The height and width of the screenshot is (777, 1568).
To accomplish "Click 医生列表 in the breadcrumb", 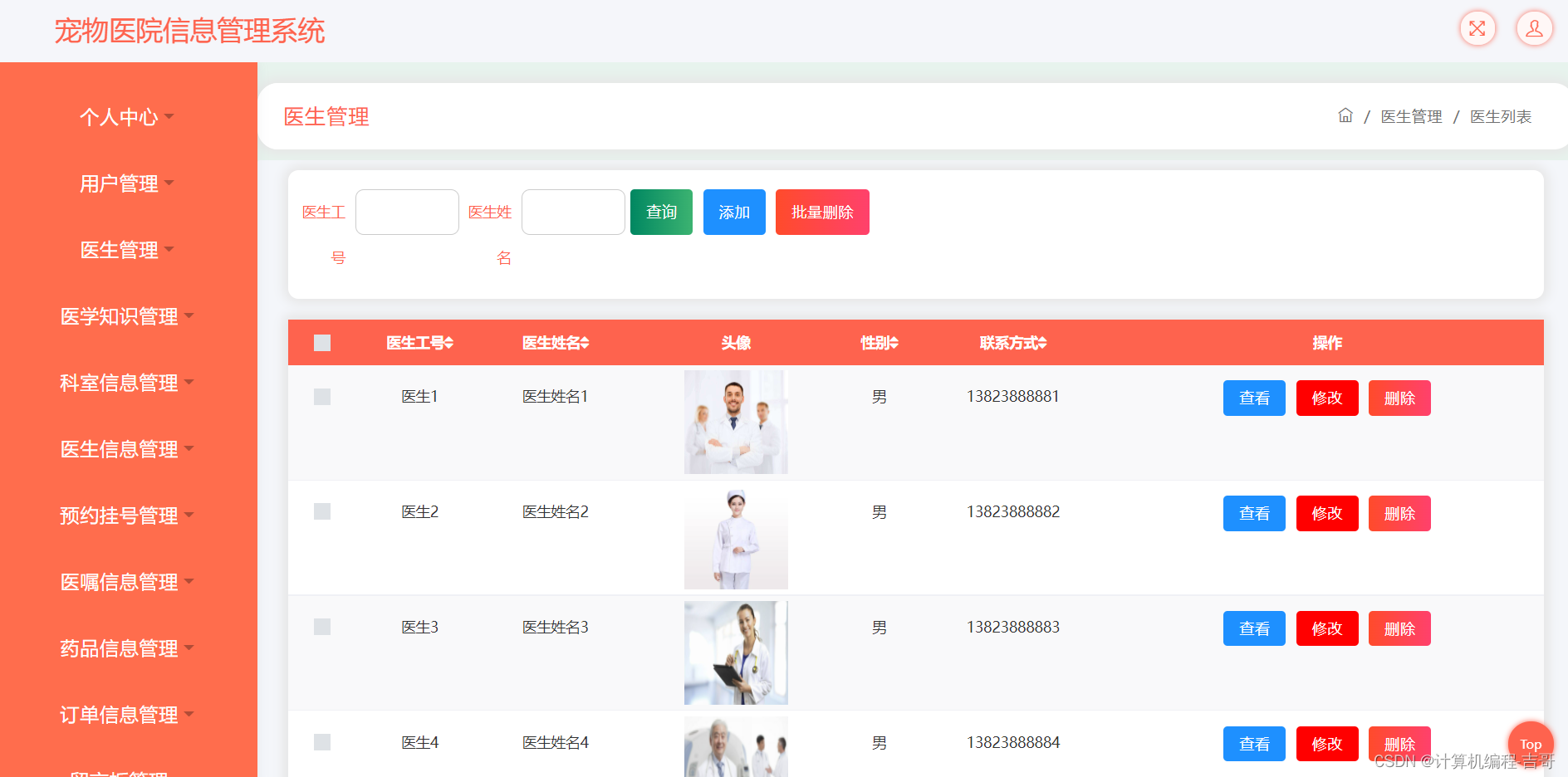I will (x=1501, y=117).
